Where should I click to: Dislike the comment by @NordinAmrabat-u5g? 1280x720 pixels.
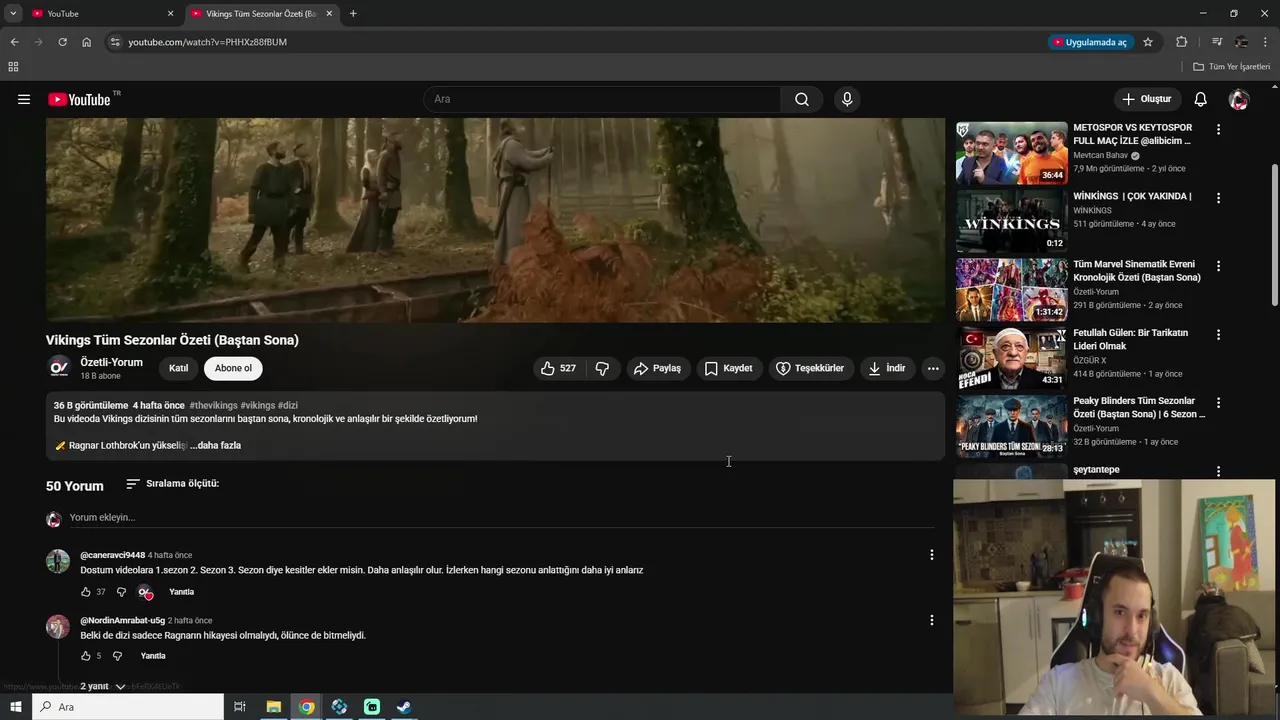pos(117,656)
